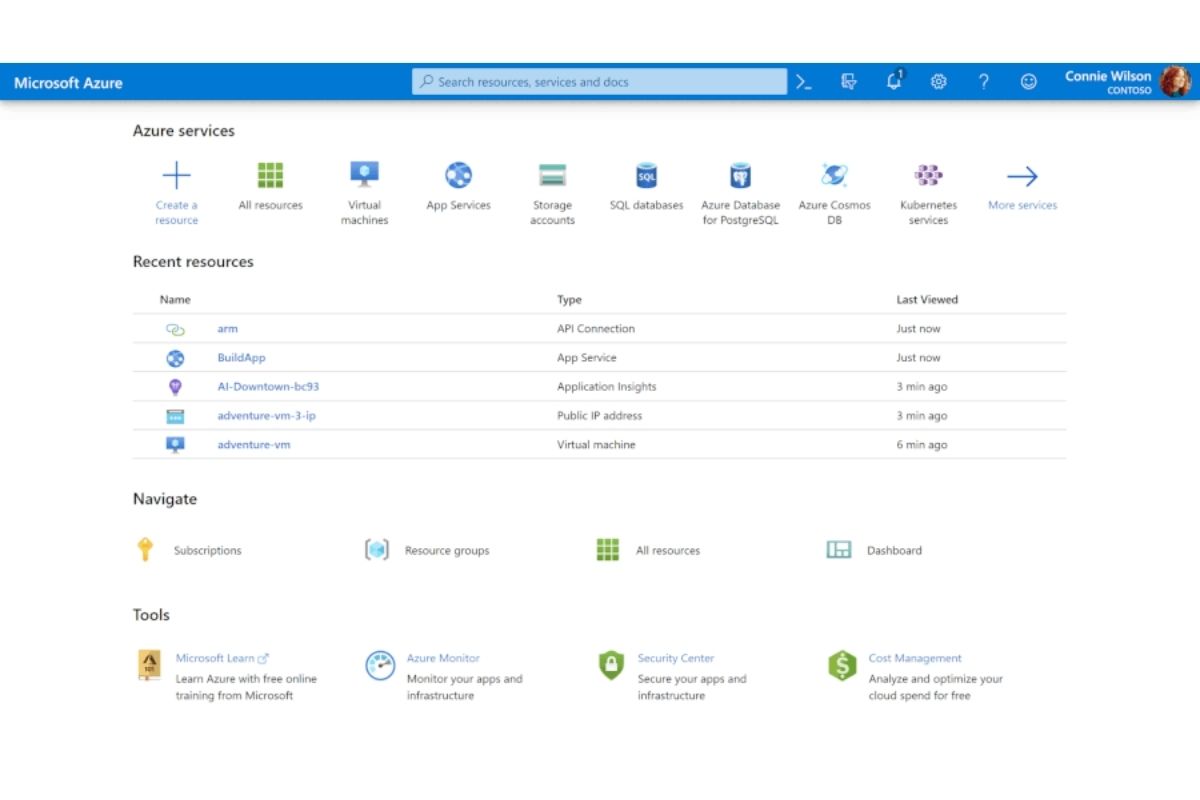Click the Security Center shield icon

(x=611, y=666)
